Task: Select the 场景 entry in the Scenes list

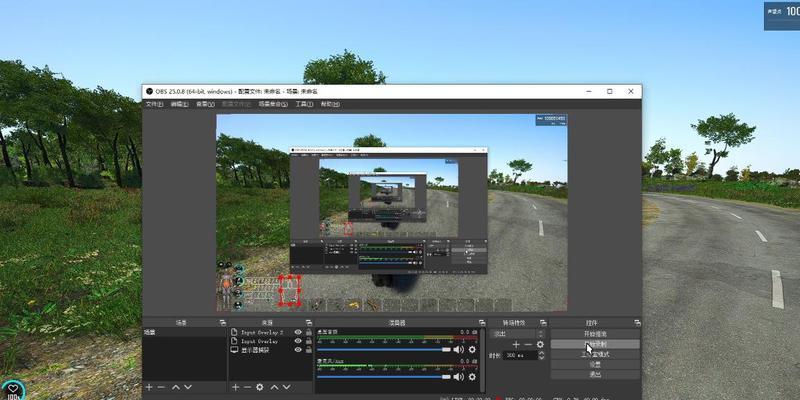Action: (x=184, y=332)
